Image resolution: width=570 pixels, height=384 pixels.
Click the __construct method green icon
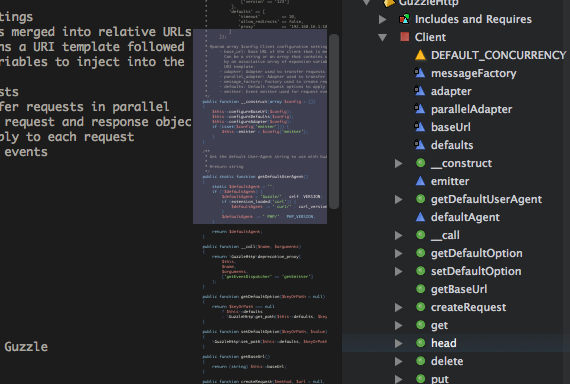421,163
